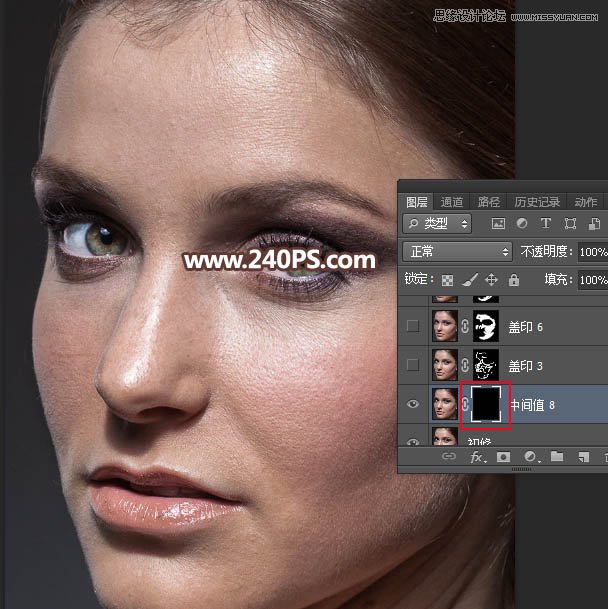This screenshot has height=609, width=608.
Task: Hide the 中间值 8 layer
Action: (413, 405)
